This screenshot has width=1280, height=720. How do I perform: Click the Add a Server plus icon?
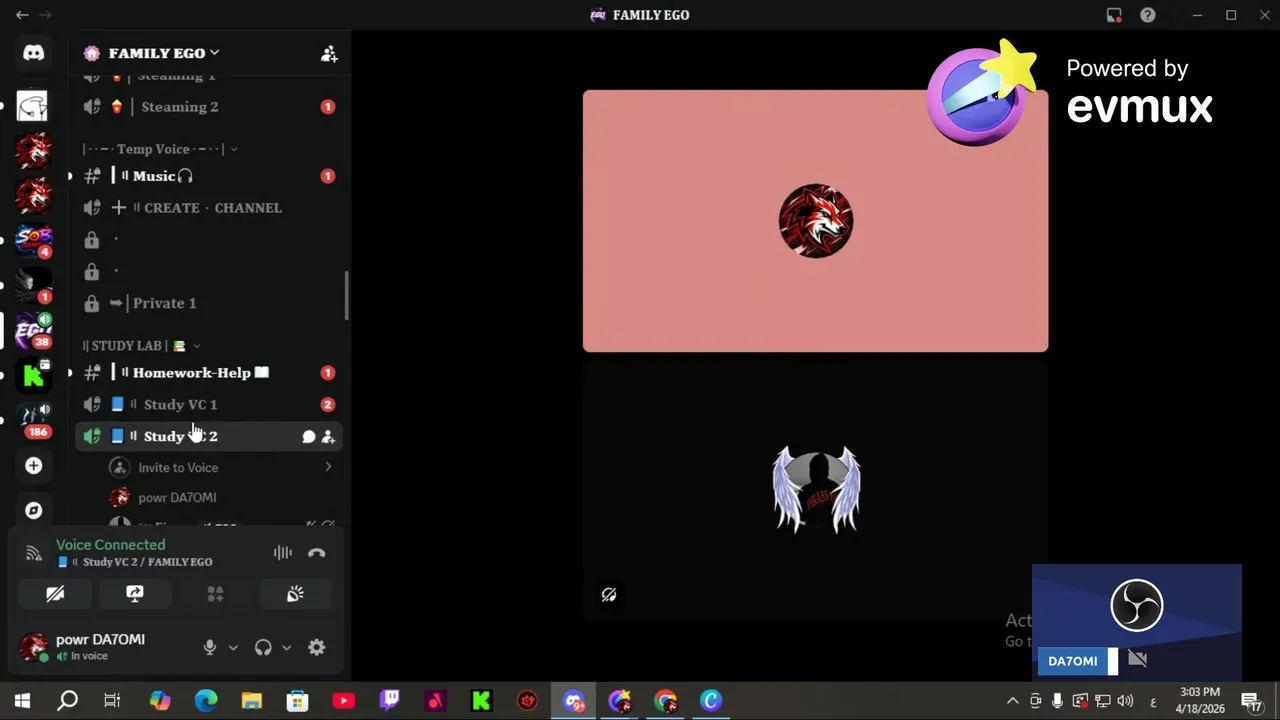(x=33, y=466)
